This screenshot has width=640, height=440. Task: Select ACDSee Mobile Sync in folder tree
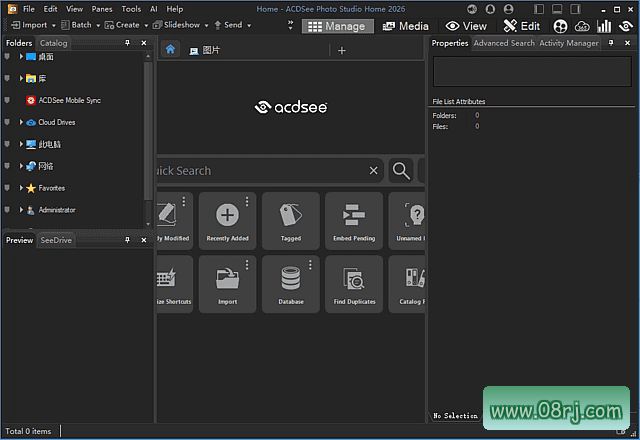69,101
